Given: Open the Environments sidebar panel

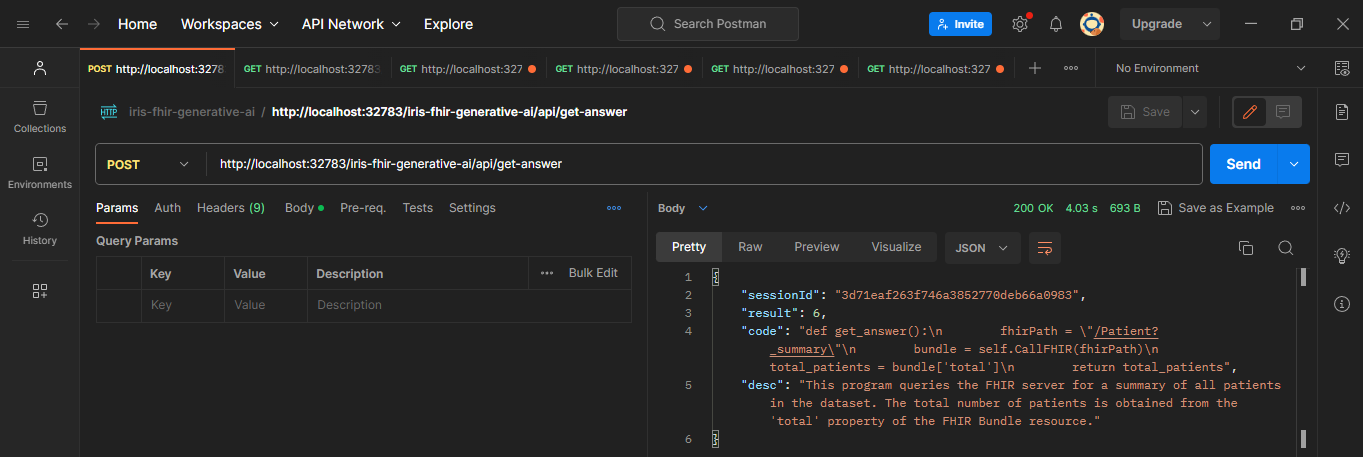Looking at the screenshot, I should coord(40,171).
